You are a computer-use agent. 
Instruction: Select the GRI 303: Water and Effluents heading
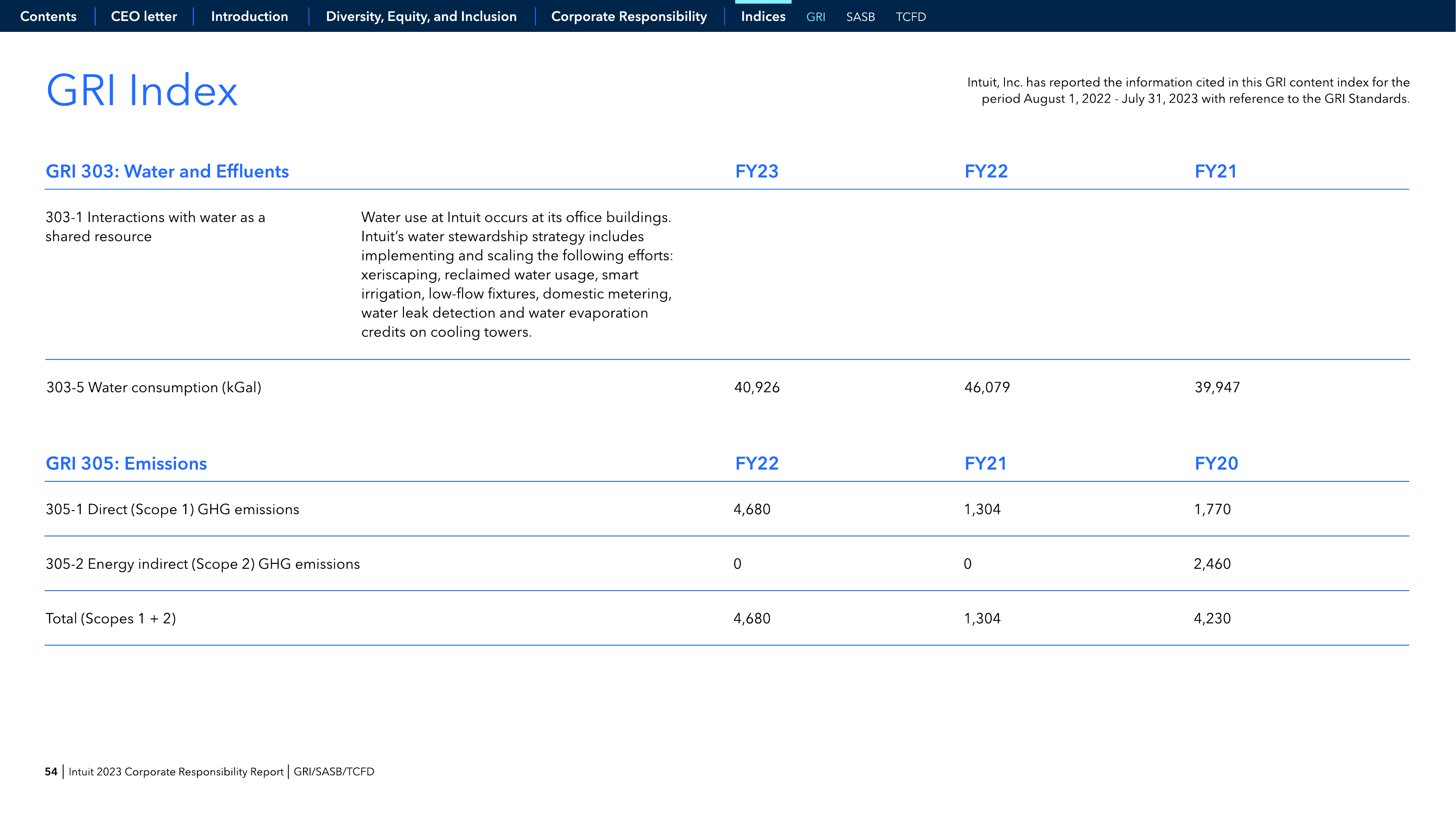click(167, 171)
